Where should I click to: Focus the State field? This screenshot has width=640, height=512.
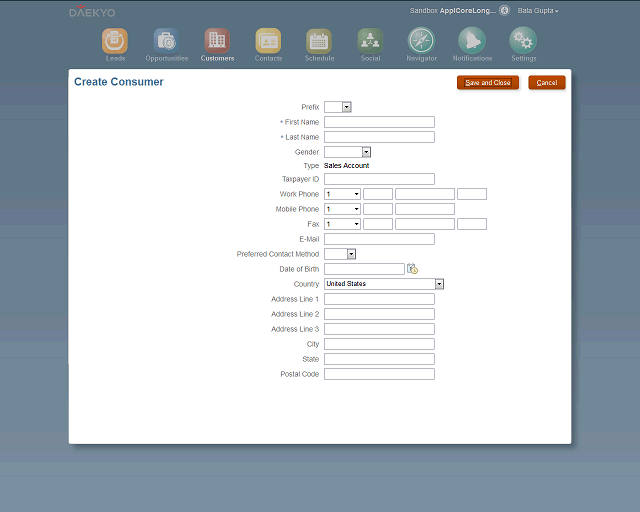click(x=379, y=359)
